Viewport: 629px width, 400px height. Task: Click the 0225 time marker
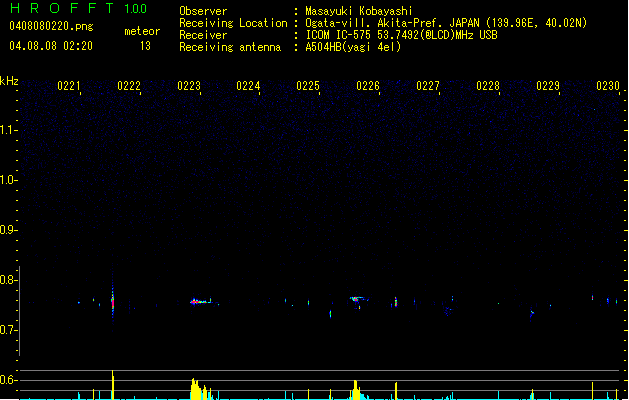(x=308, y=86)
